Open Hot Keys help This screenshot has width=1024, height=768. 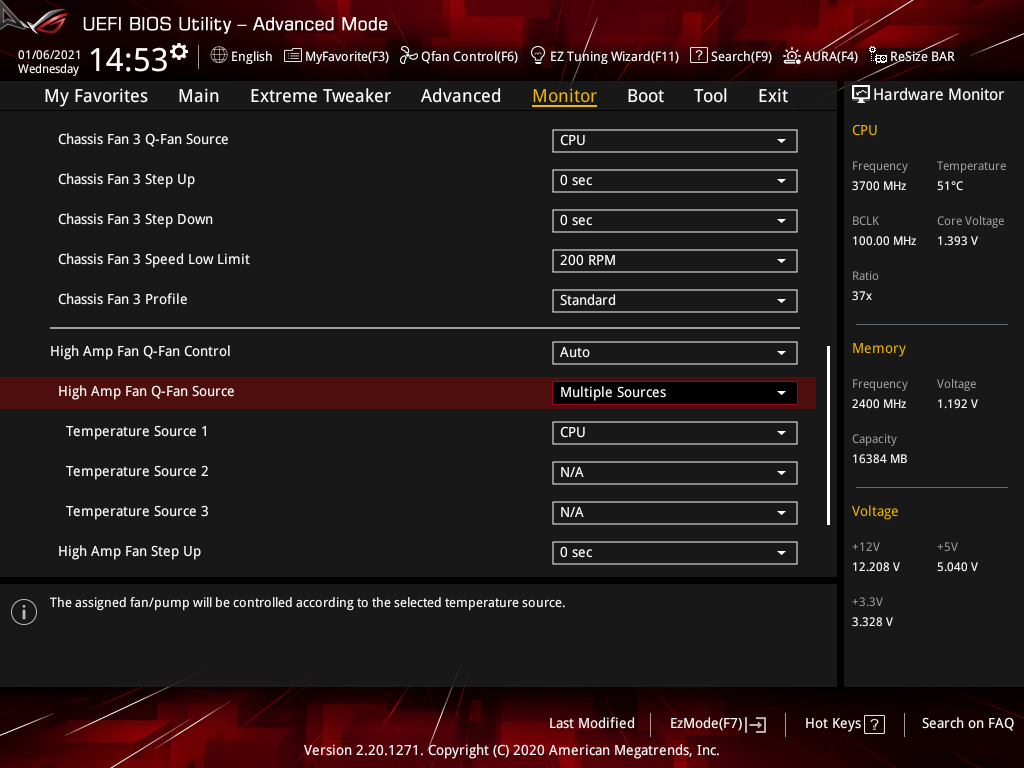[x=844, y=724]
